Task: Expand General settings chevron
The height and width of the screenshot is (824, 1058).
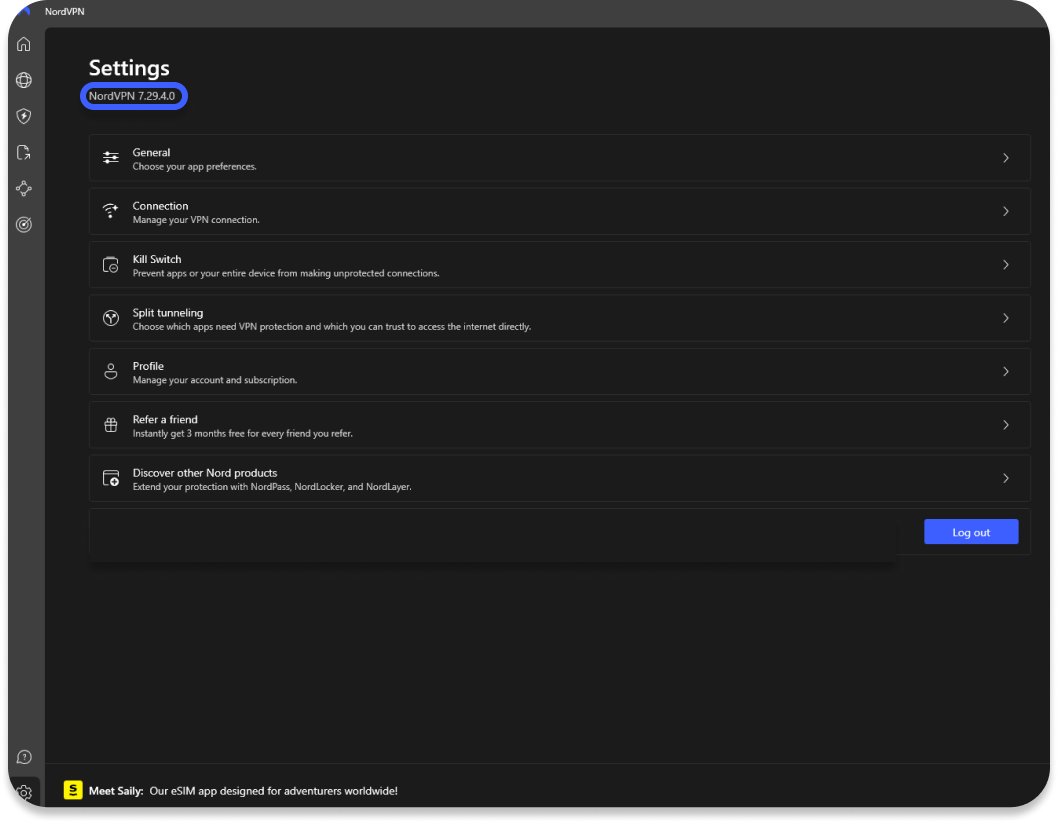Action: point(1005,158)
